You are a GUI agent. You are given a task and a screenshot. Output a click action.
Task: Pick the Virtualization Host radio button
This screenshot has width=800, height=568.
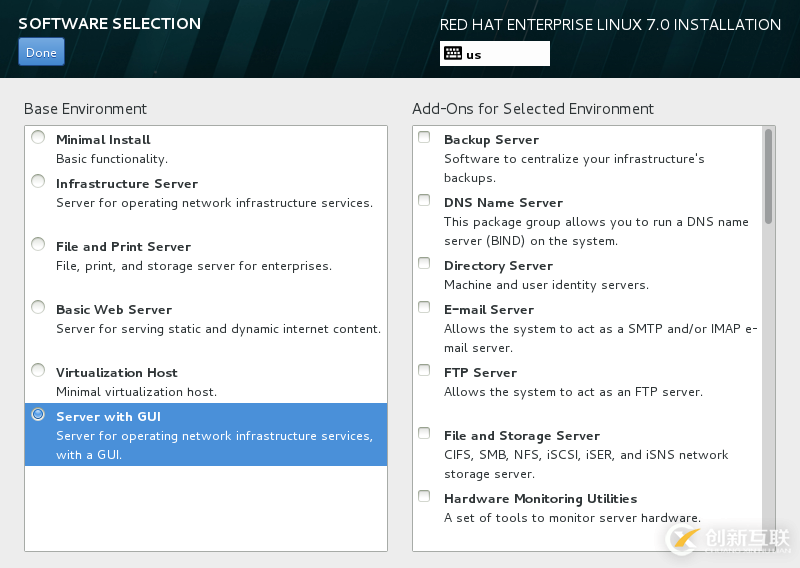point(38,370)
